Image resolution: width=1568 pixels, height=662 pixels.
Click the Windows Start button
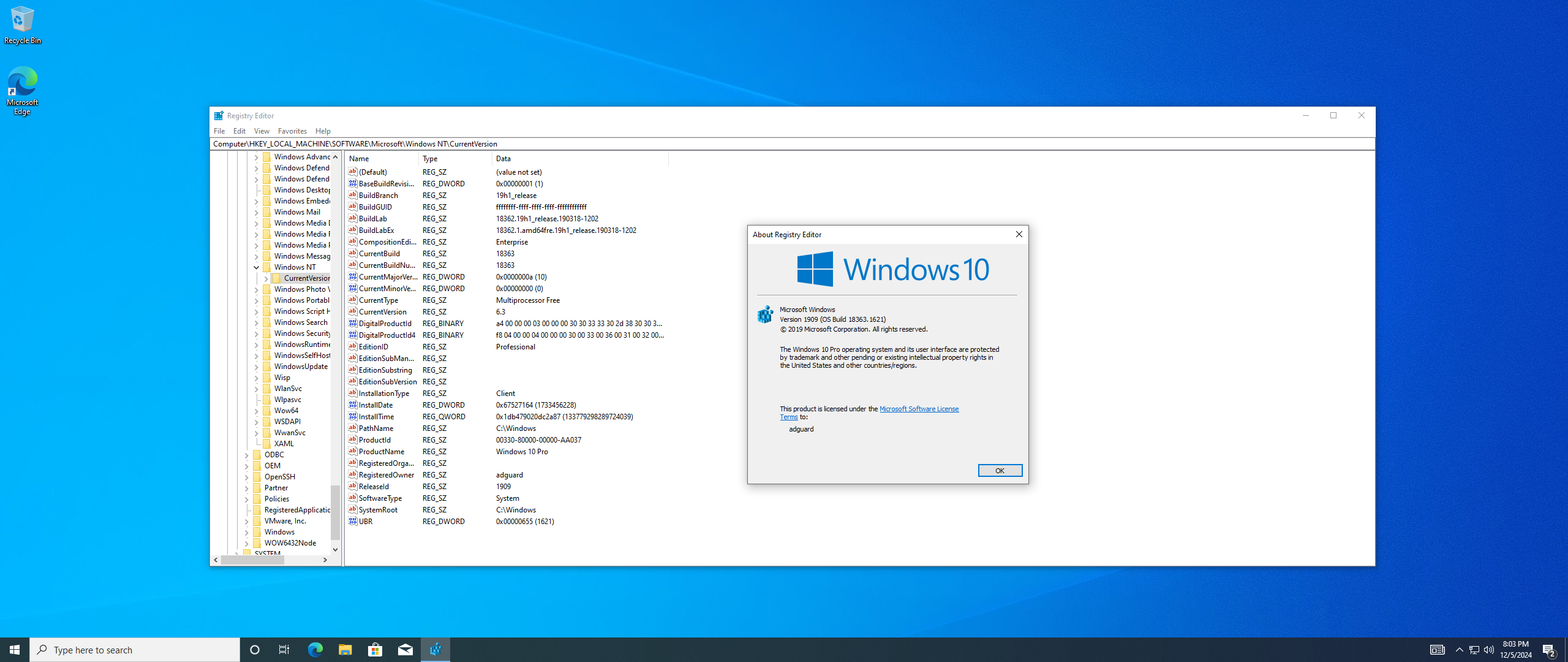[15, 650]
